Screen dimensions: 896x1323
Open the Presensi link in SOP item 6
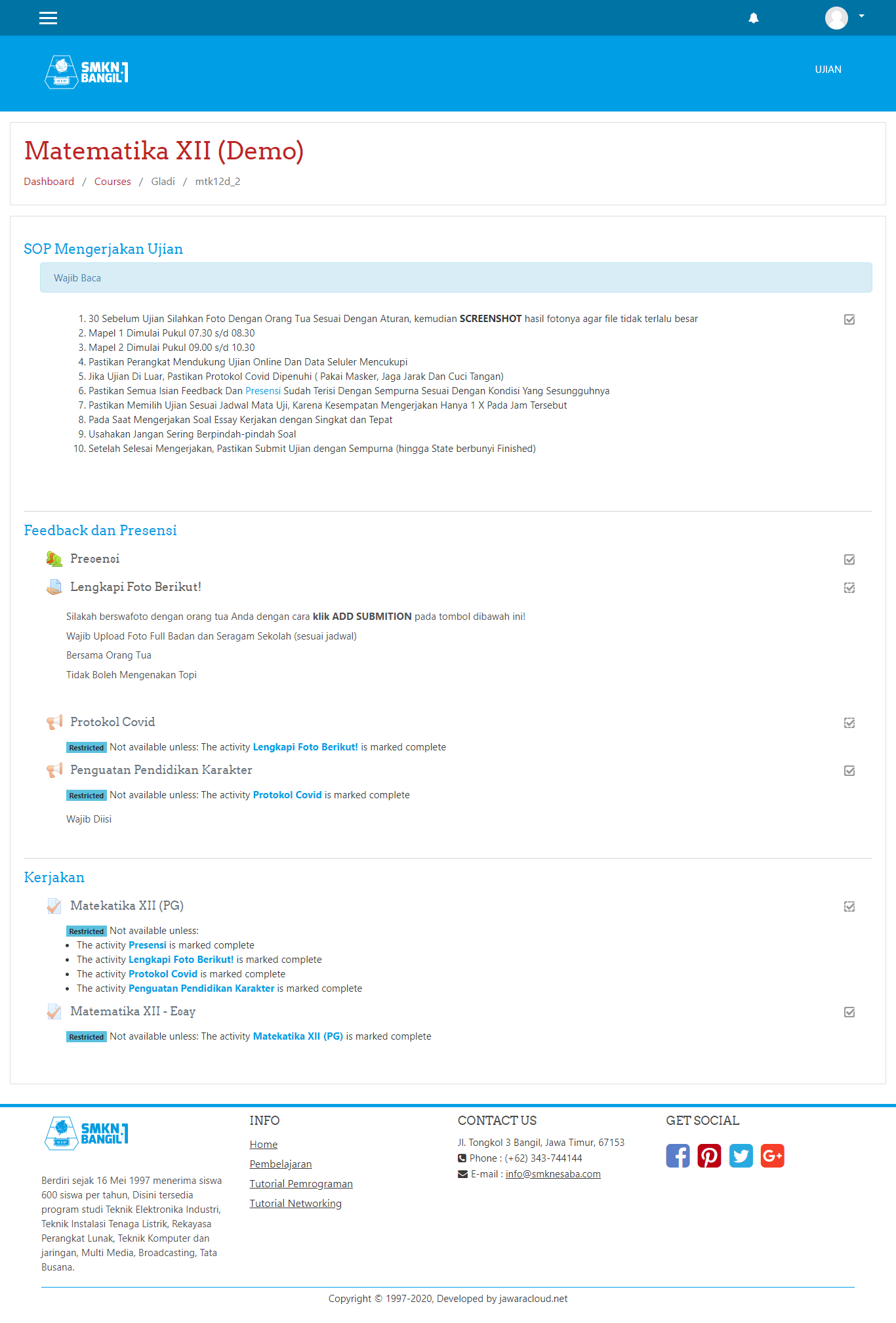point(263,391)
